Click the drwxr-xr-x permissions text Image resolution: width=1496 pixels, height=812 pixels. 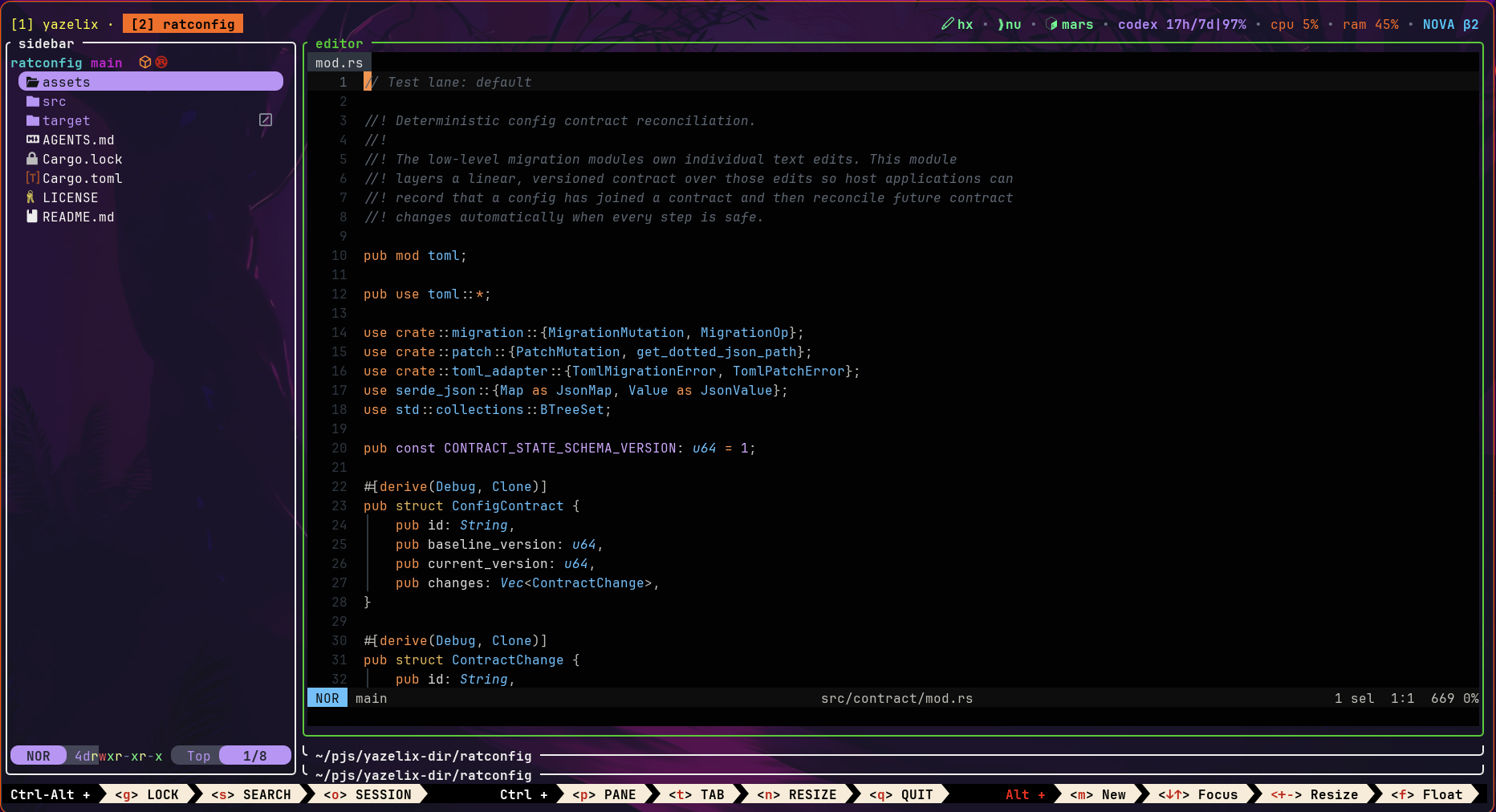(123, 756)
